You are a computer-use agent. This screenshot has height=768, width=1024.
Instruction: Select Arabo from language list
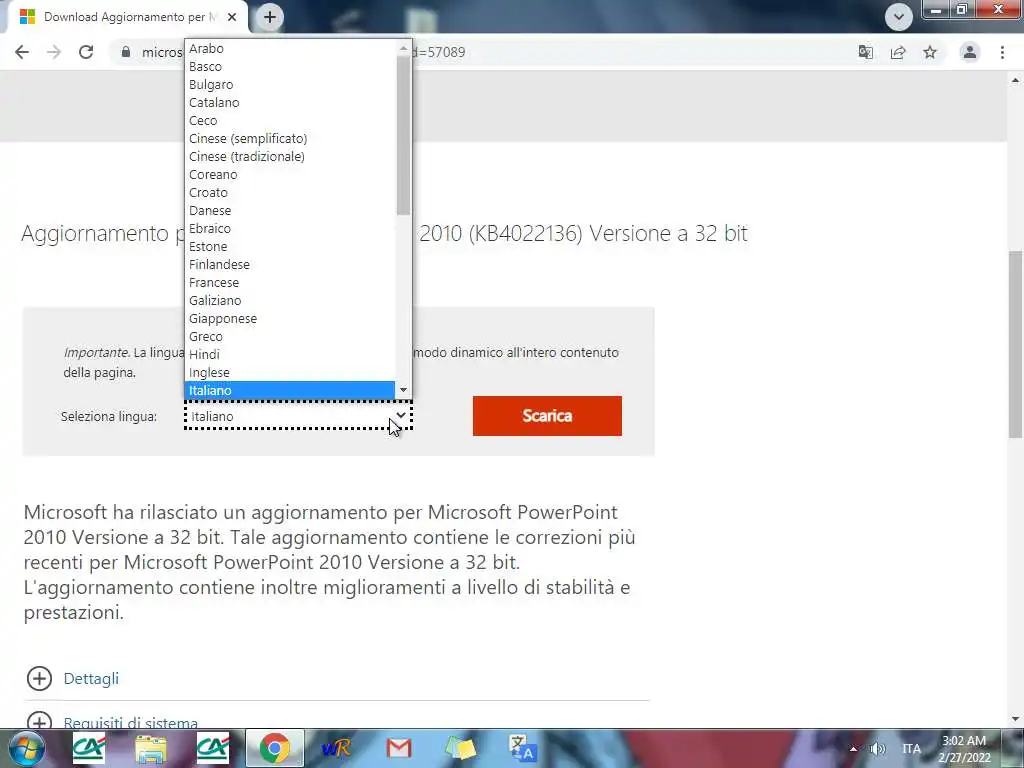tap(290, 48)
